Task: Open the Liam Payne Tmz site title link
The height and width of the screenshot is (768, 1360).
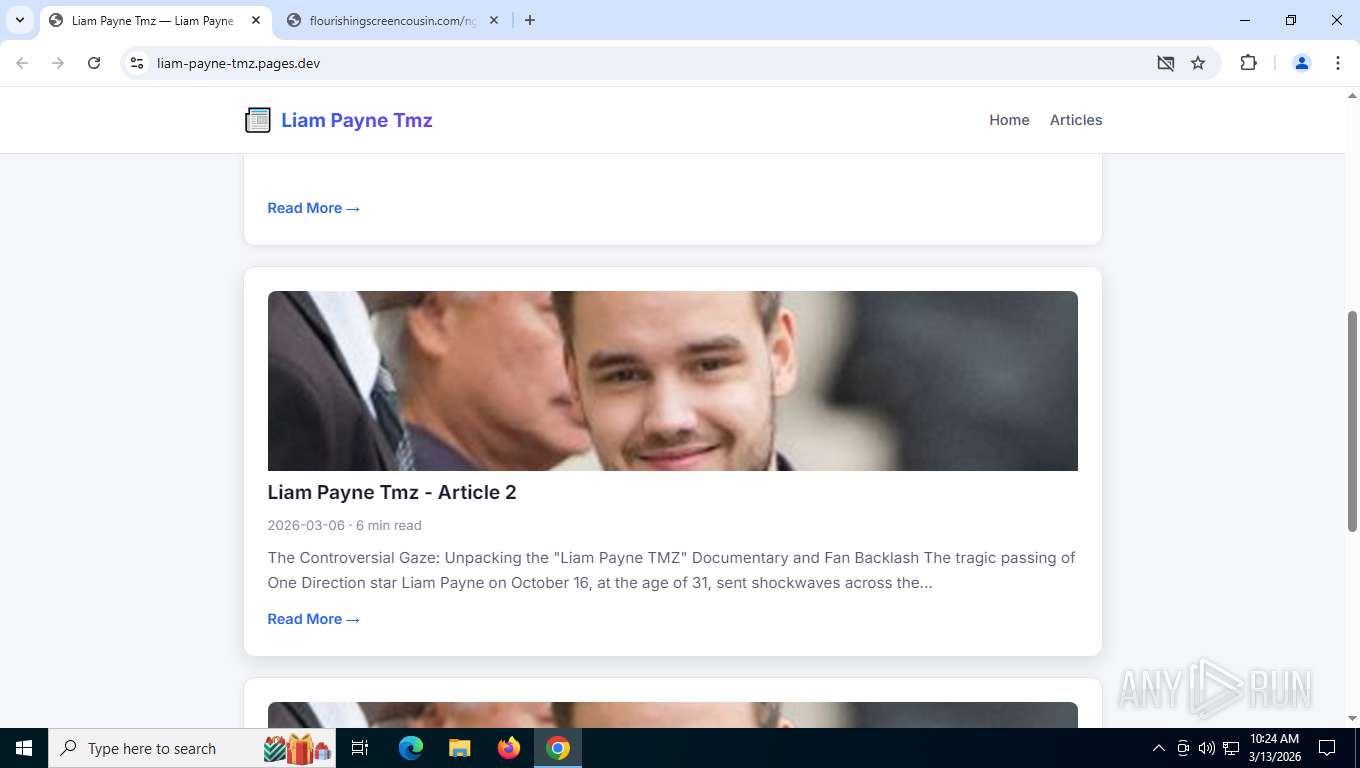Action: coord(356,120)
